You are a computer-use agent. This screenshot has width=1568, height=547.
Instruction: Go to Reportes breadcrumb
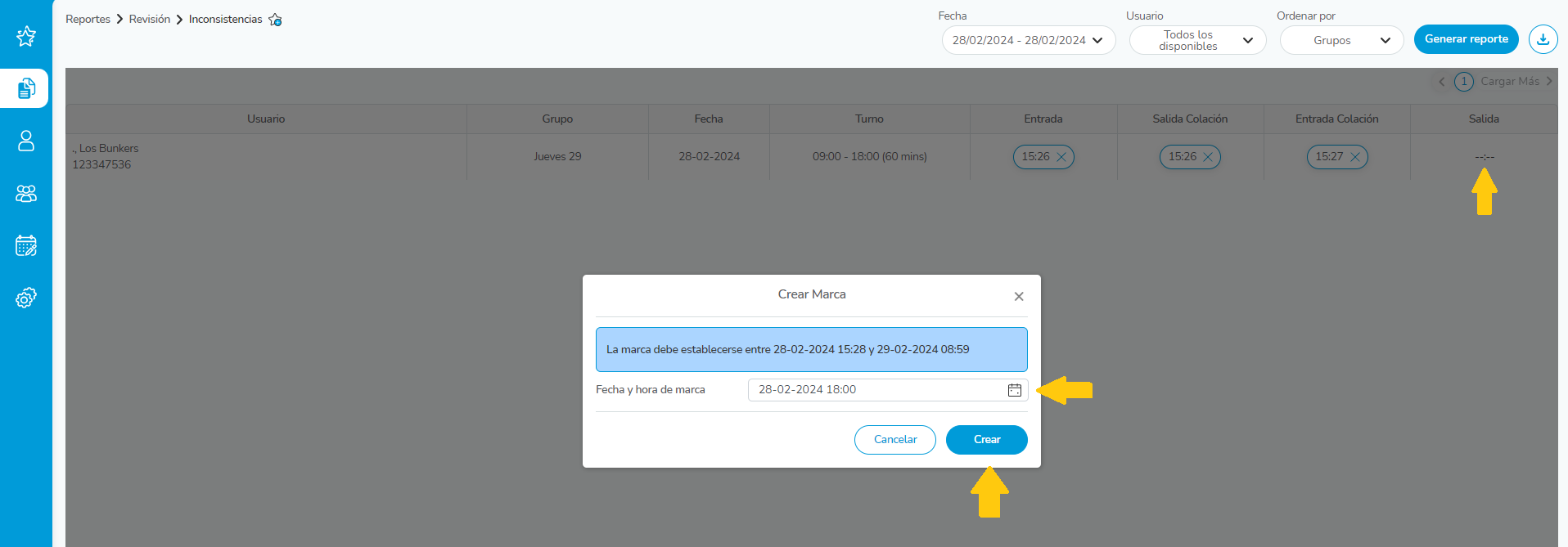point(88,19)
